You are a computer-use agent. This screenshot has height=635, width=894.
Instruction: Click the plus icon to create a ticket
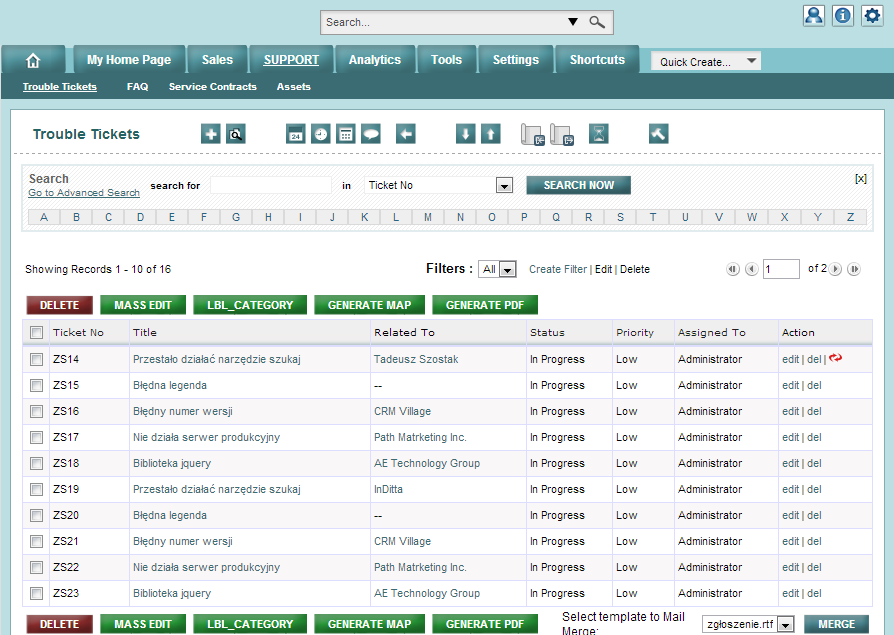pyautogui.click(x=210, y=134)
